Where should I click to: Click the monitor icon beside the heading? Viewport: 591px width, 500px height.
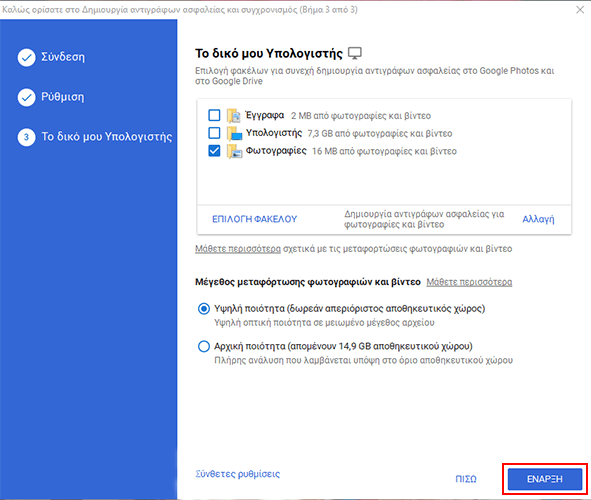tap(354, 53)
